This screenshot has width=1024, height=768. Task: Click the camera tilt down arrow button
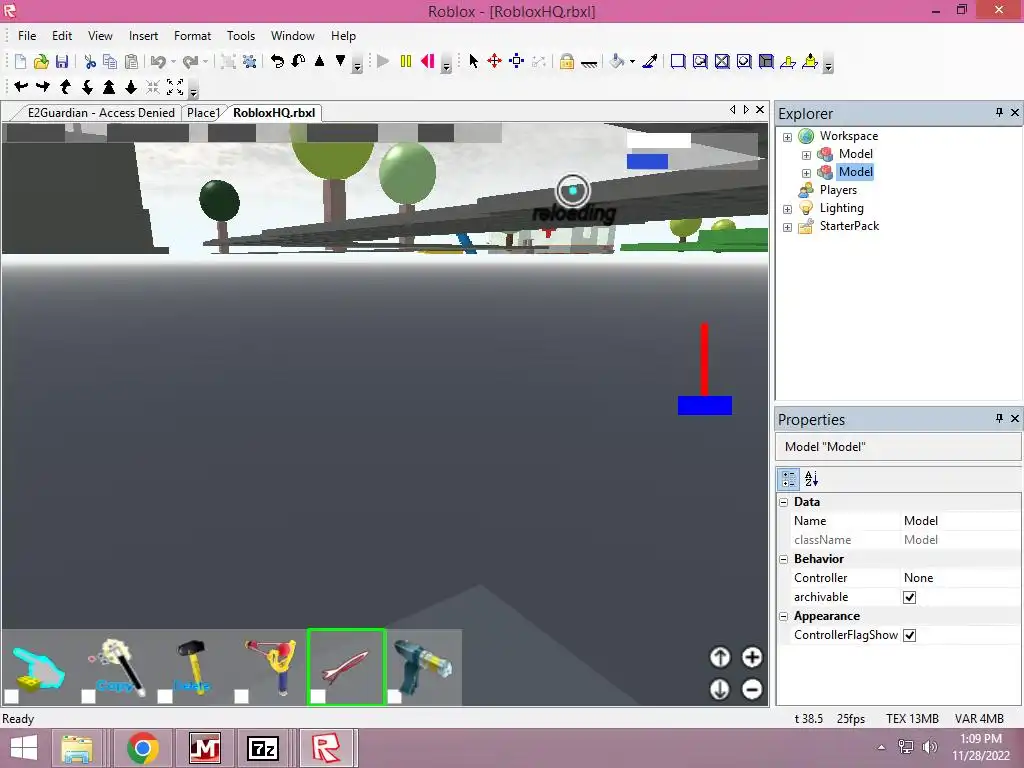pos(720,689)
